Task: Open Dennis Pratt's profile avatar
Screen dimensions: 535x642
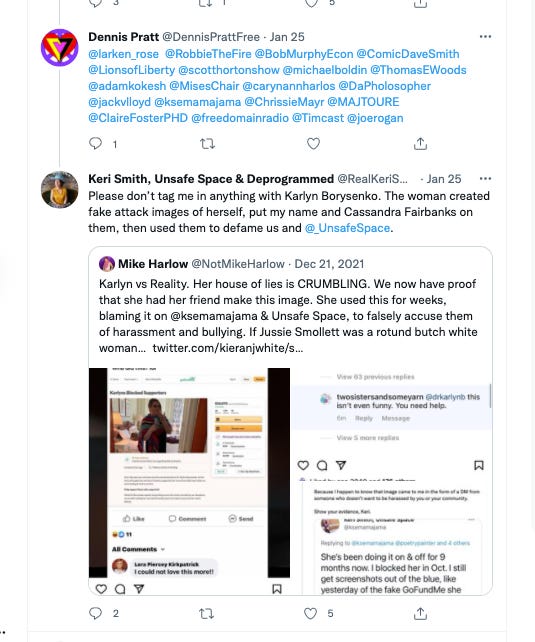Action: (x=60, y=47)
